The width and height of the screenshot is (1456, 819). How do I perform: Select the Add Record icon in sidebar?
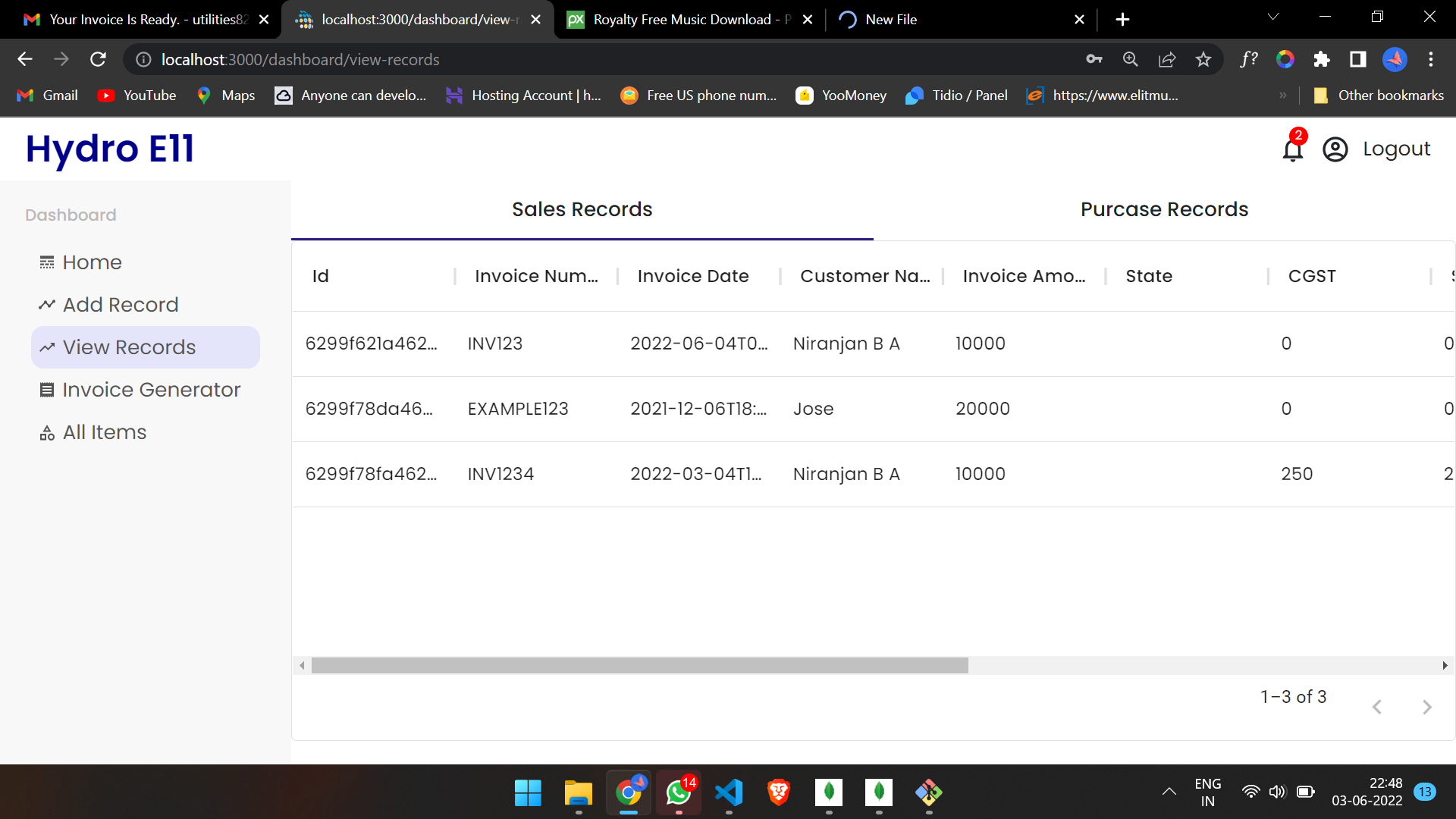pyautogui.click(x=46, y=304)
